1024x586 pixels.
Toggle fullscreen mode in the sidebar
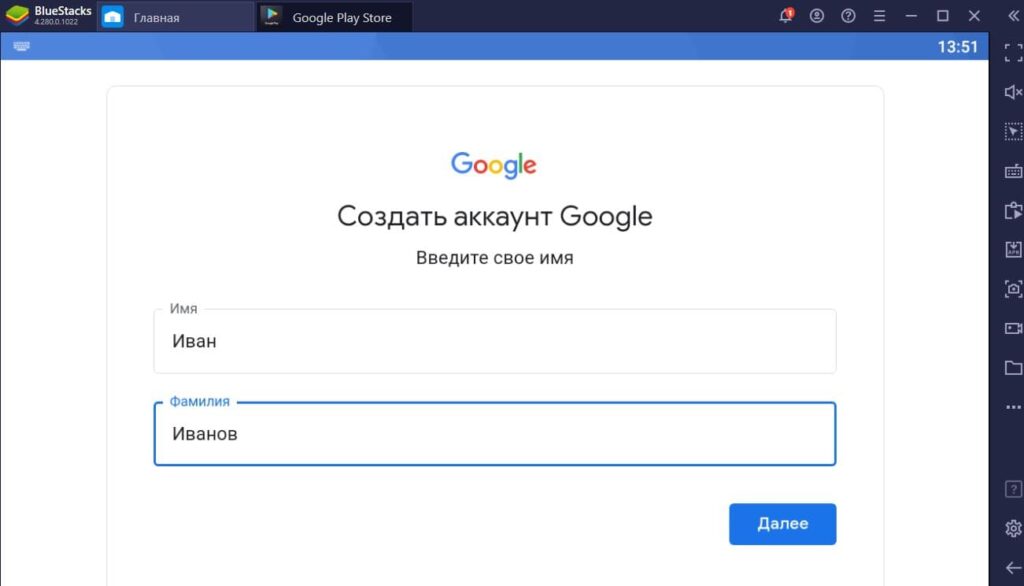[1012, 53]
